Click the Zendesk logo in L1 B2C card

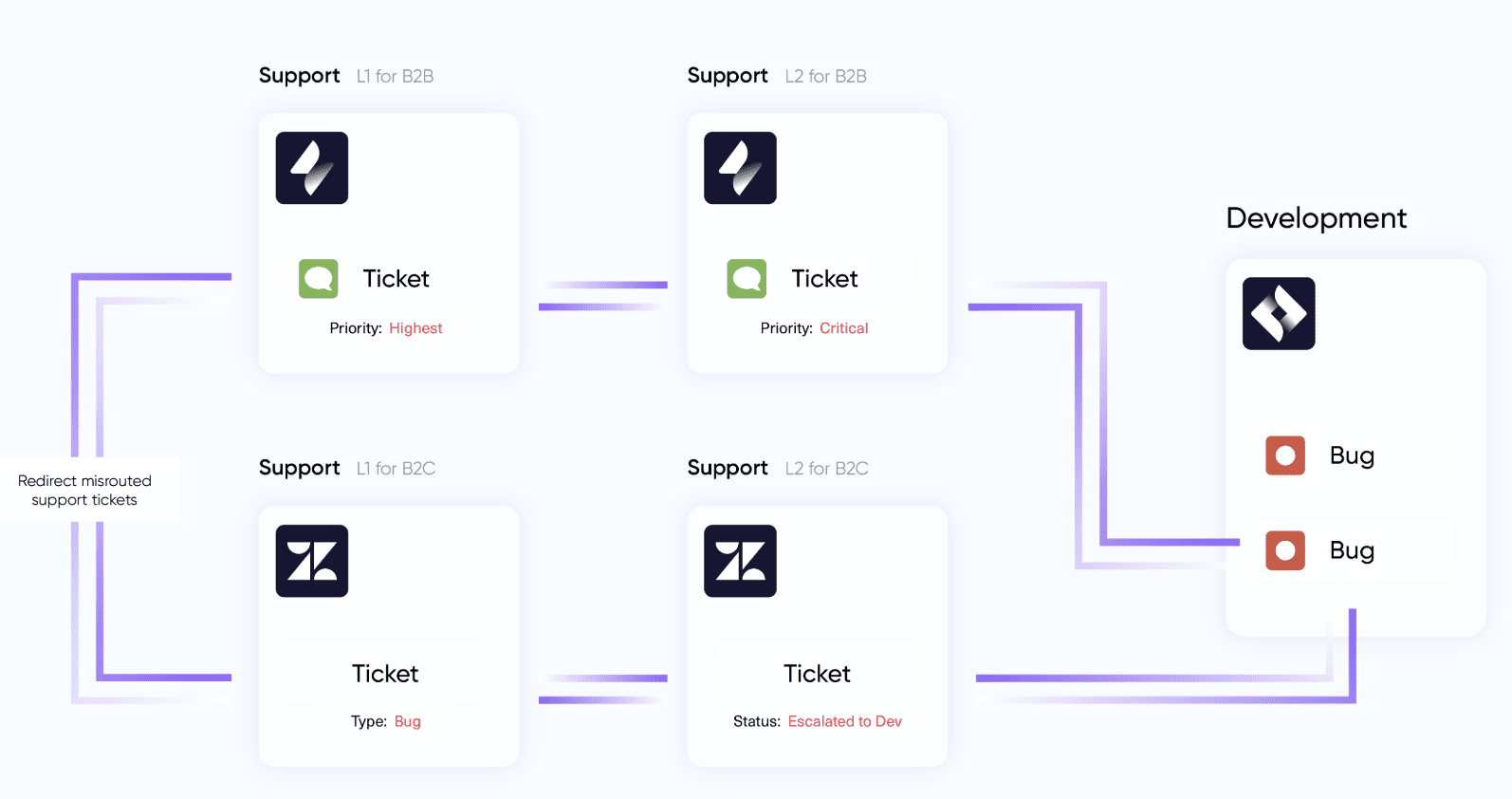[312, 561]
